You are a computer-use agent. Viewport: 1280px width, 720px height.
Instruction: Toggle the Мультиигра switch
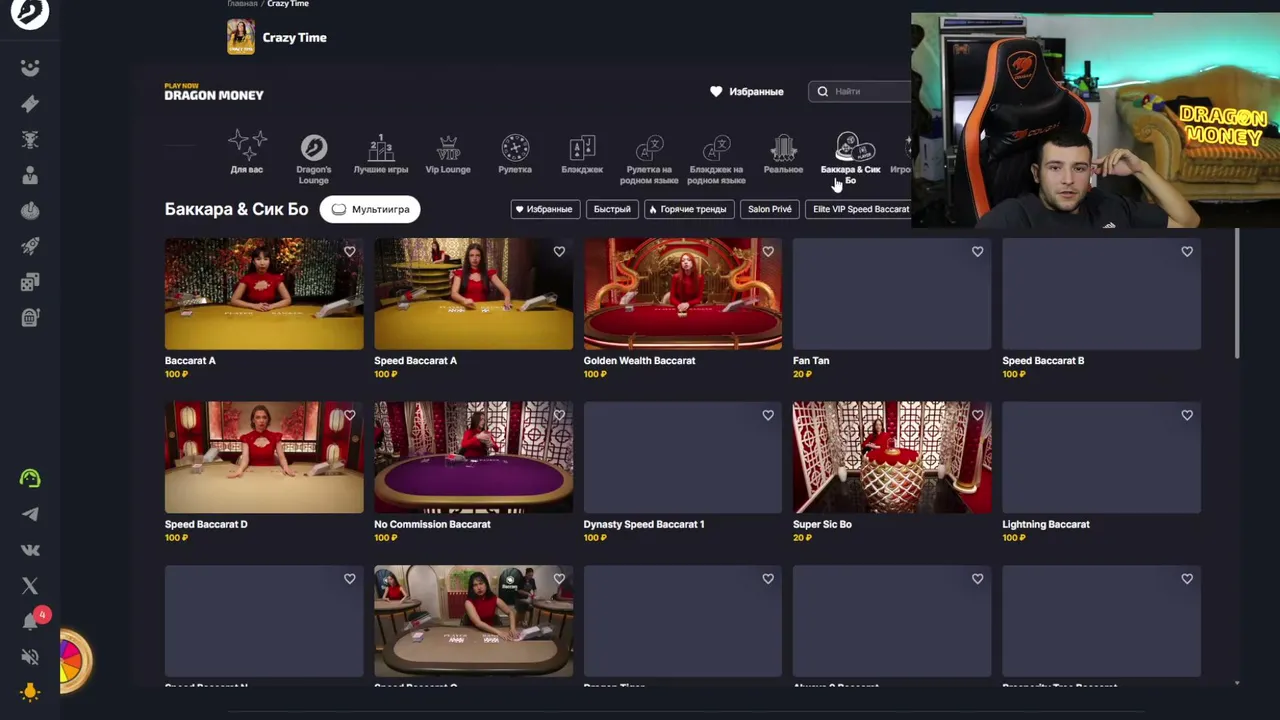pyautogui.click(x=370, y=209)
